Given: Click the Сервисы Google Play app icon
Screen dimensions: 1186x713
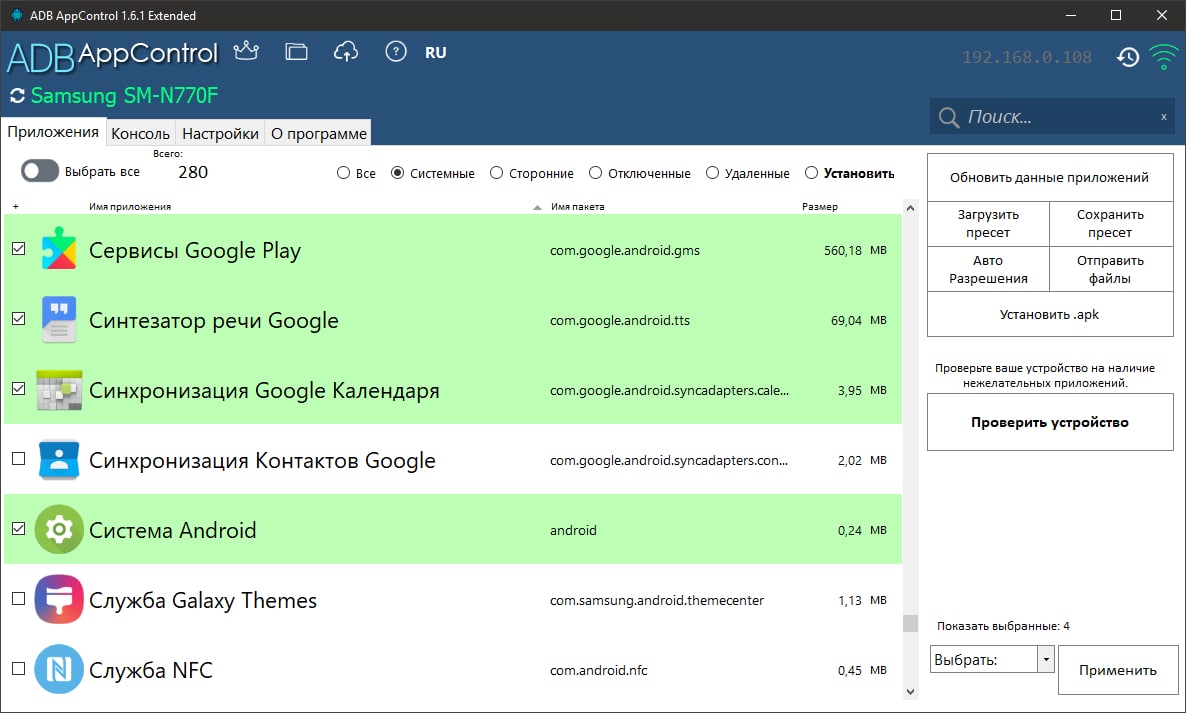Looking at the screenshot, I should coord(59,249).
